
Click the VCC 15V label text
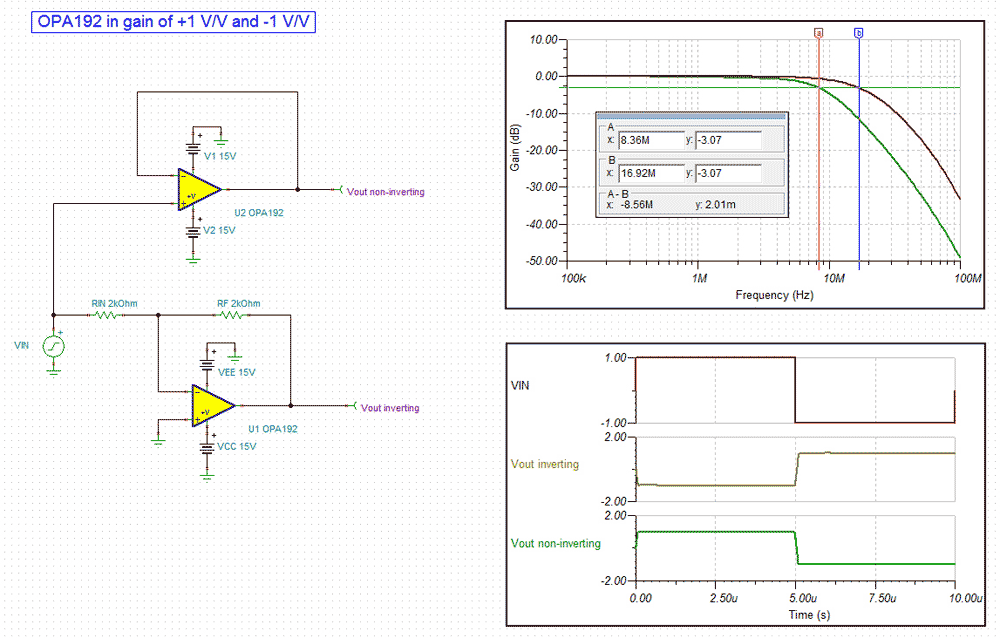(237, 447)
